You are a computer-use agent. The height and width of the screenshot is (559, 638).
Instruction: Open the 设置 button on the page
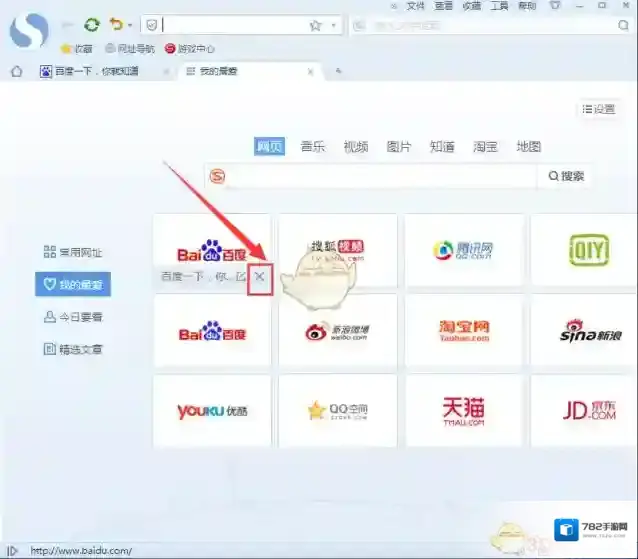pos(599,109)
